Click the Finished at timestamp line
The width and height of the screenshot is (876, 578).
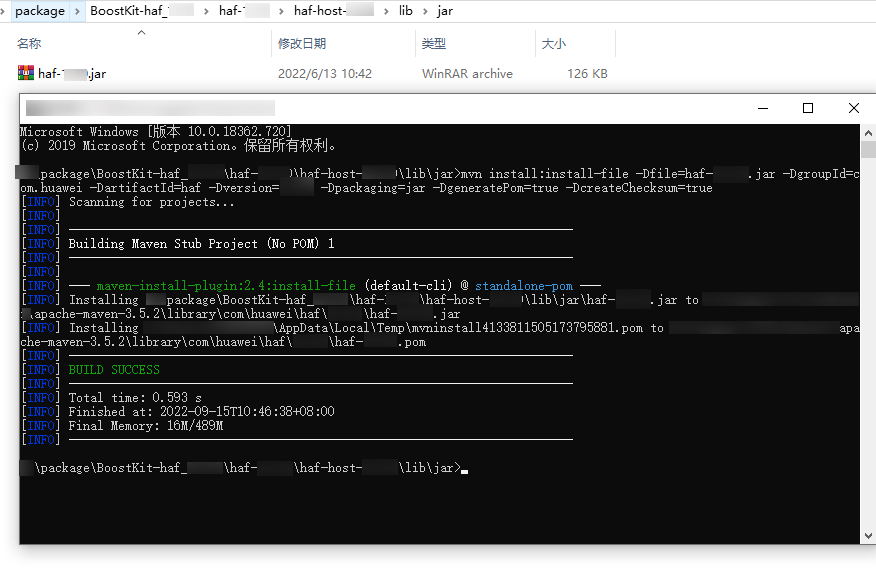coord(201,412)
